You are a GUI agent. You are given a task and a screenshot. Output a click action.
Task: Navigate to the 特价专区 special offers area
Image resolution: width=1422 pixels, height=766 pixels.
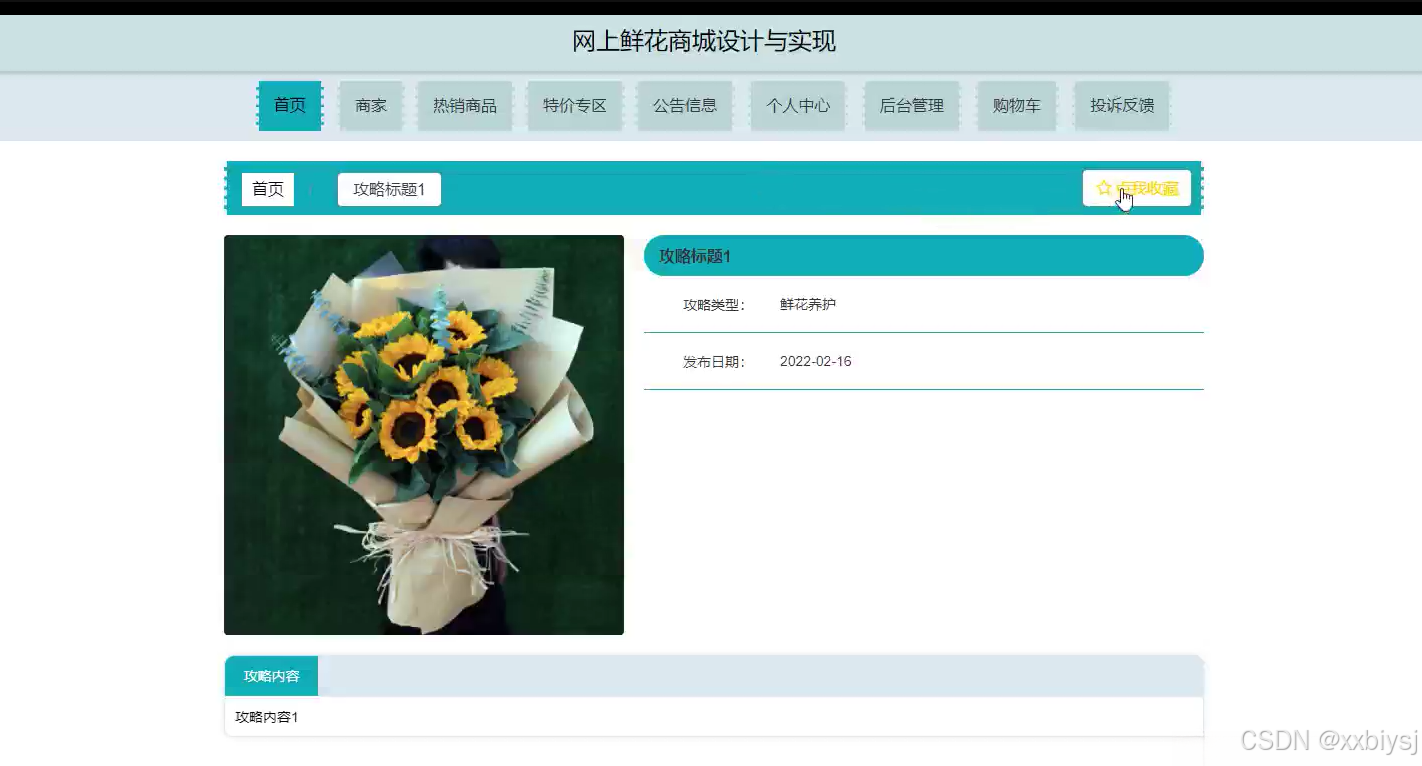tap(574, 105)
